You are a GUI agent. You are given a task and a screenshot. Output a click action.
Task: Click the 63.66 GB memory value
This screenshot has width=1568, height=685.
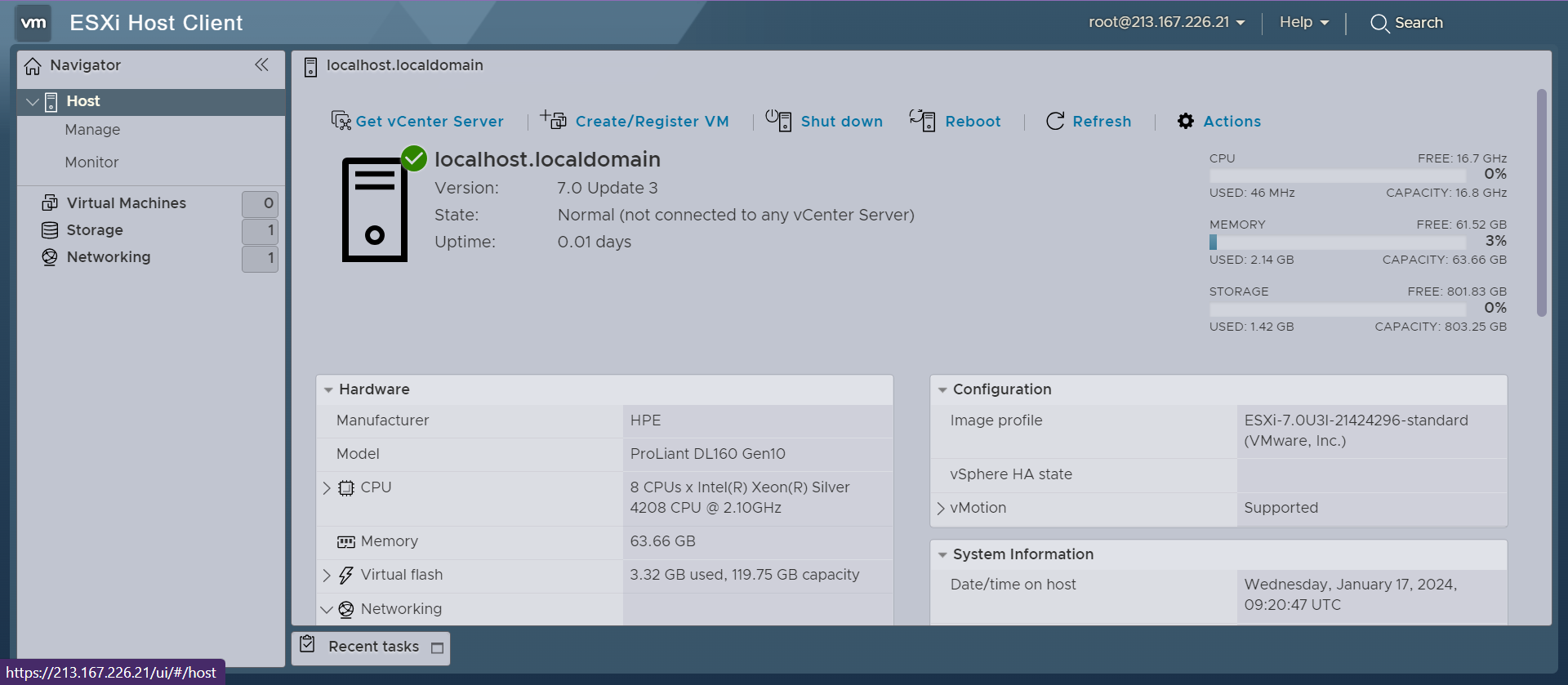(x=662, y=541)
